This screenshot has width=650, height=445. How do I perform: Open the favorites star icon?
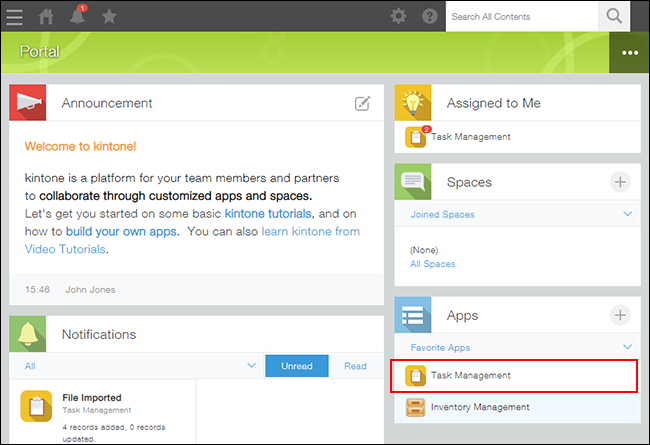(x=109, y=16)
